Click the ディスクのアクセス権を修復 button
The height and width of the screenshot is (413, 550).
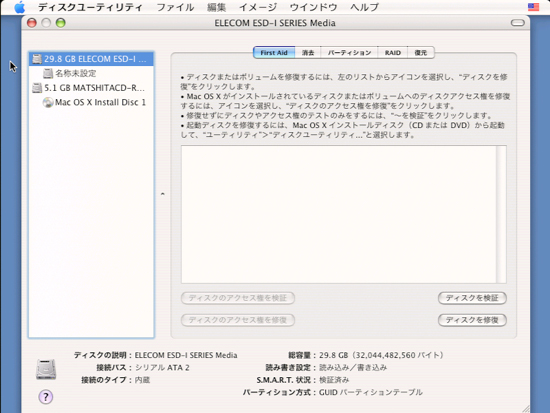coord(238,320)
